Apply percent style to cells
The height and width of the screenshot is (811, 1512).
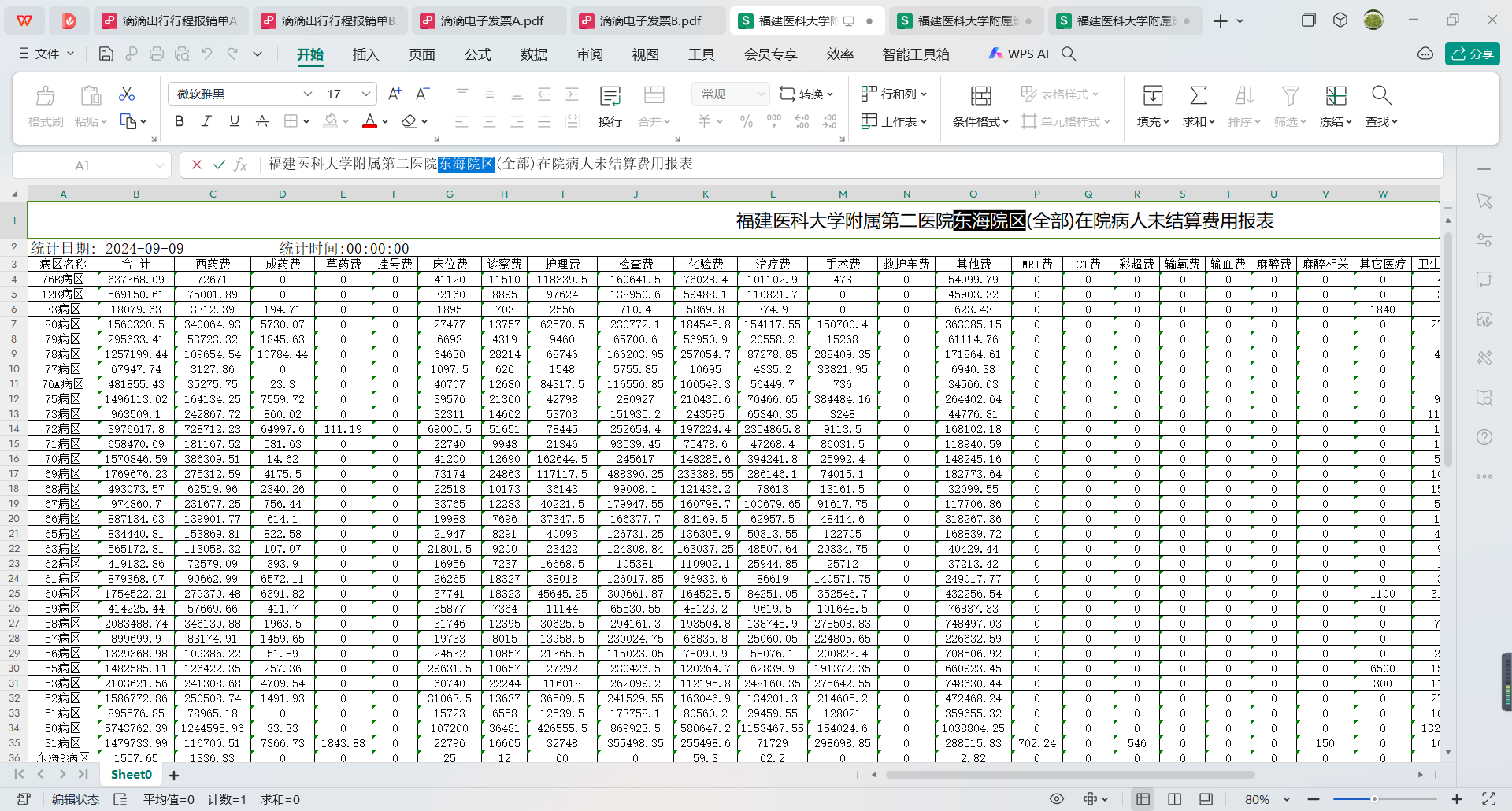click(747, 121)
